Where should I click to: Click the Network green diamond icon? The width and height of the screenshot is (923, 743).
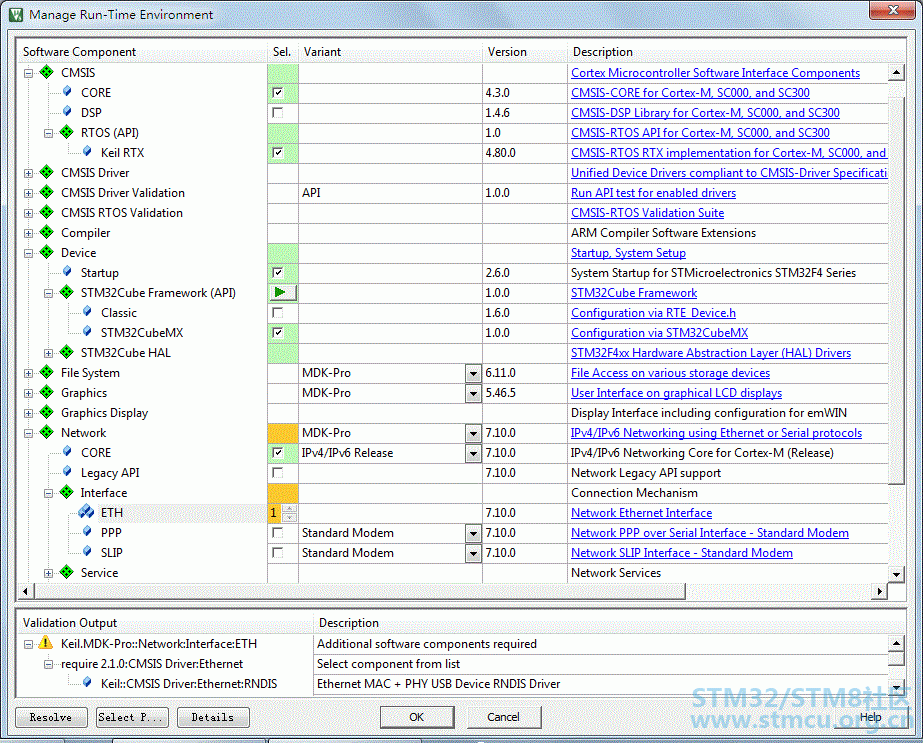pyautogui.click(x=47, y=433)
